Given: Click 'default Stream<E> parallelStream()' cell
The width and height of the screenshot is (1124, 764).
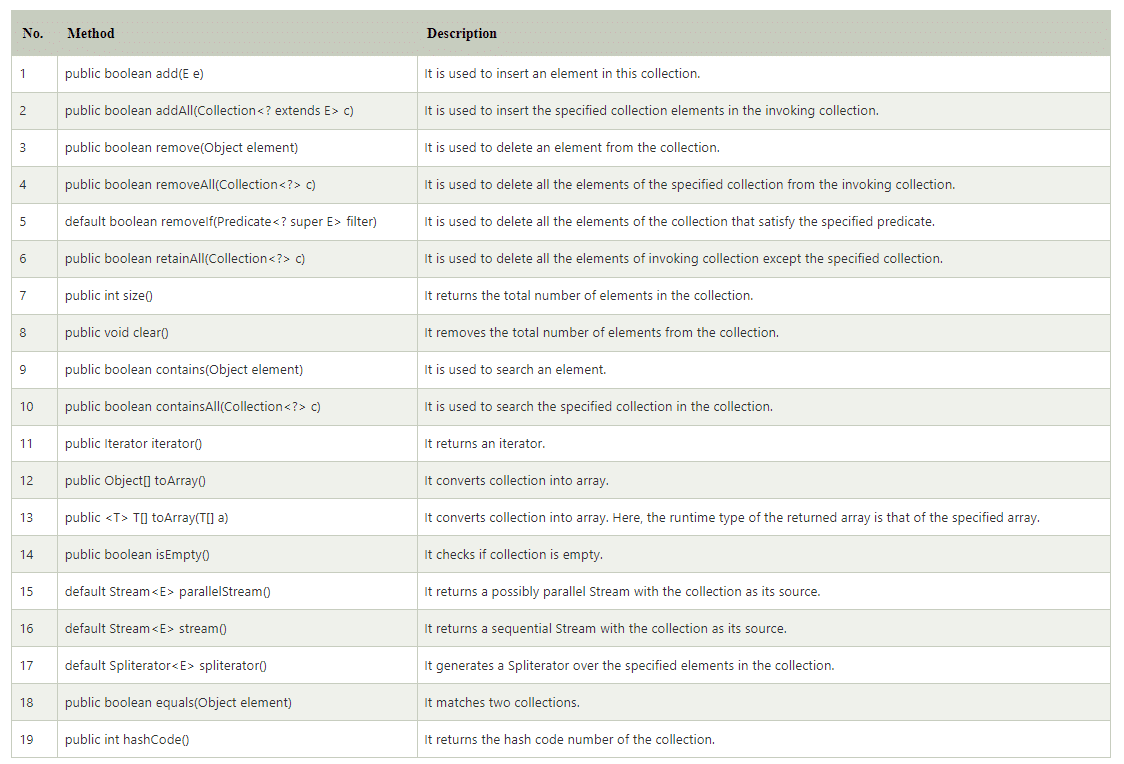Looking at the screenshot, I should click(x=237, y=592).
